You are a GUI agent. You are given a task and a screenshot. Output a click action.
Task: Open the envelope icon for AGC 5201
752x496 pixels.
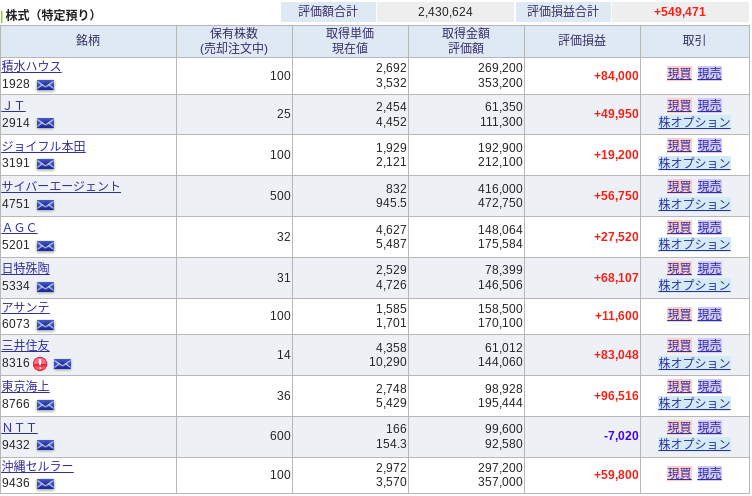pyautogui.click(x=46, y=246)
